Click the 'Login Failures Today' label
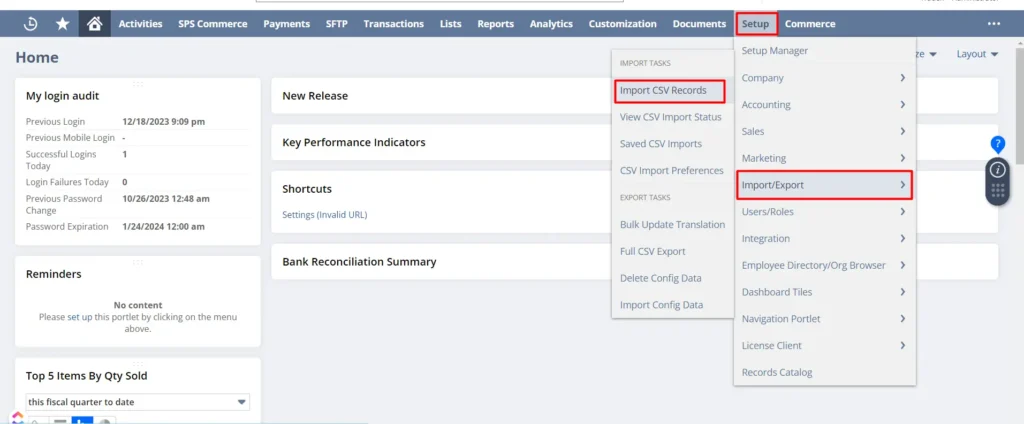1024x424 pixels. (x=67, y=182)
